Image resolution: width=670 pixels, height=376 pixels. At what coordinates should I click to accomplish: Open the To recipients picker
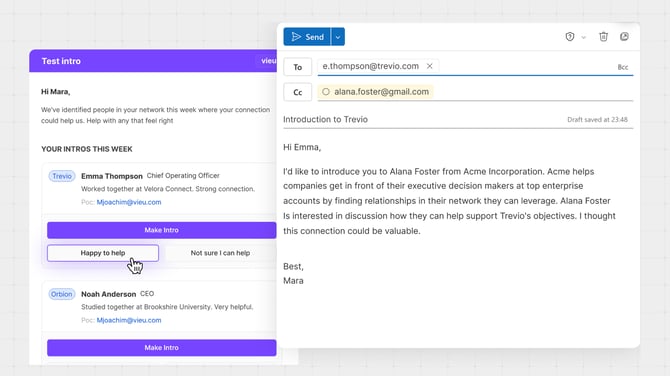pyautogui.click(x=297, y=67)
